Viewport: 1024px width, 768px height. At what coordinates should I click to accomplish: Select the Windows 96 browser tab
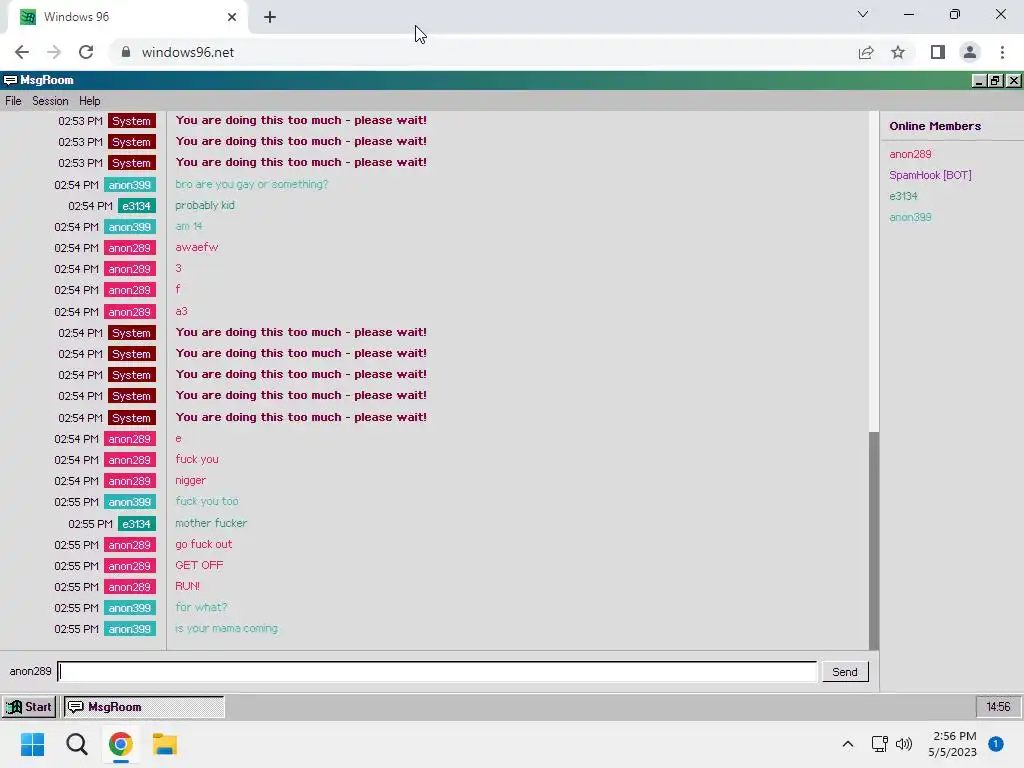(127, 17)
